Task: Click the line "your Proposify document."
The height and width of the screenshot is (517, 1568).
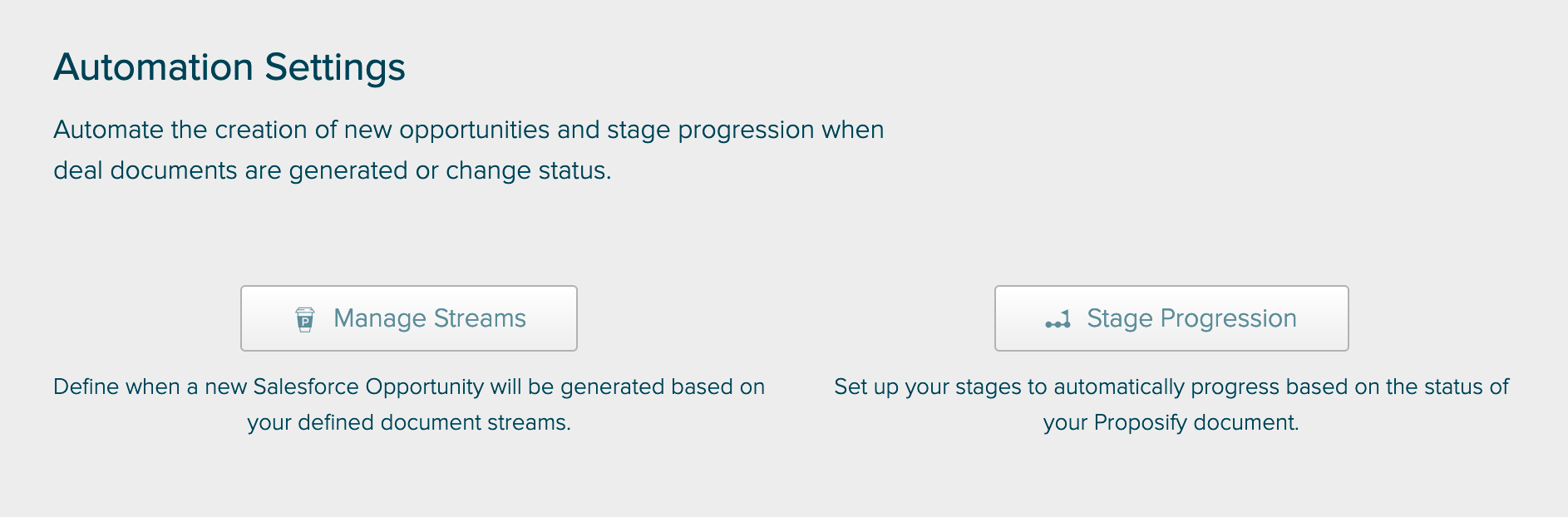Action: coord(1171,422)
